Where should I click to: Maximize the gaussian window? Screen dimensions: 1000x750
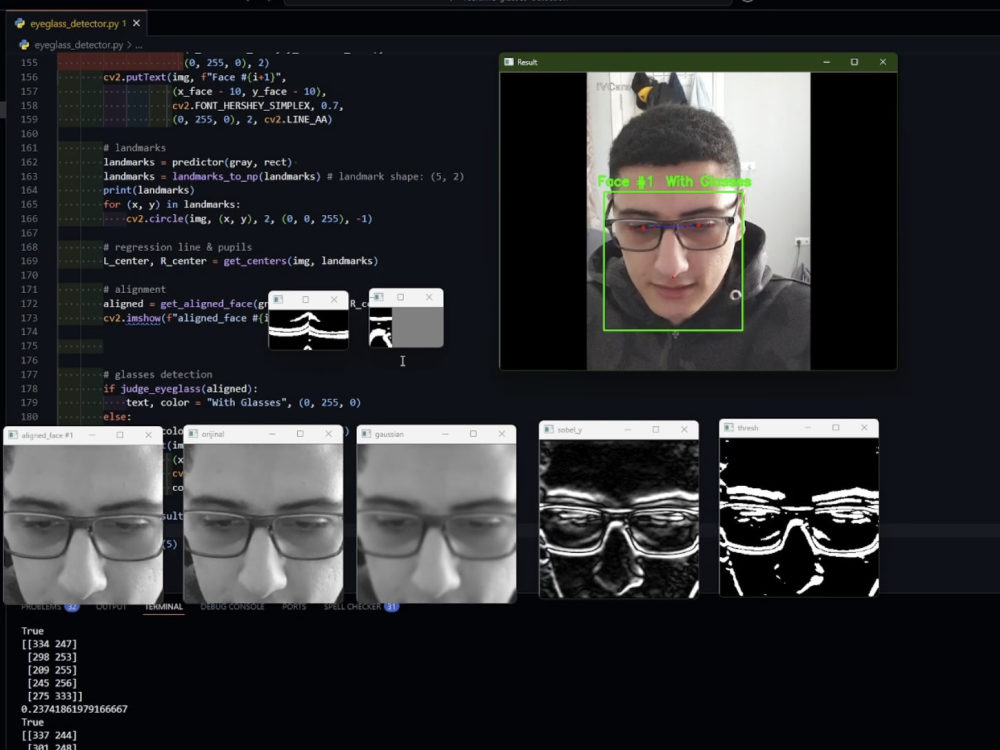coord(473,434)
